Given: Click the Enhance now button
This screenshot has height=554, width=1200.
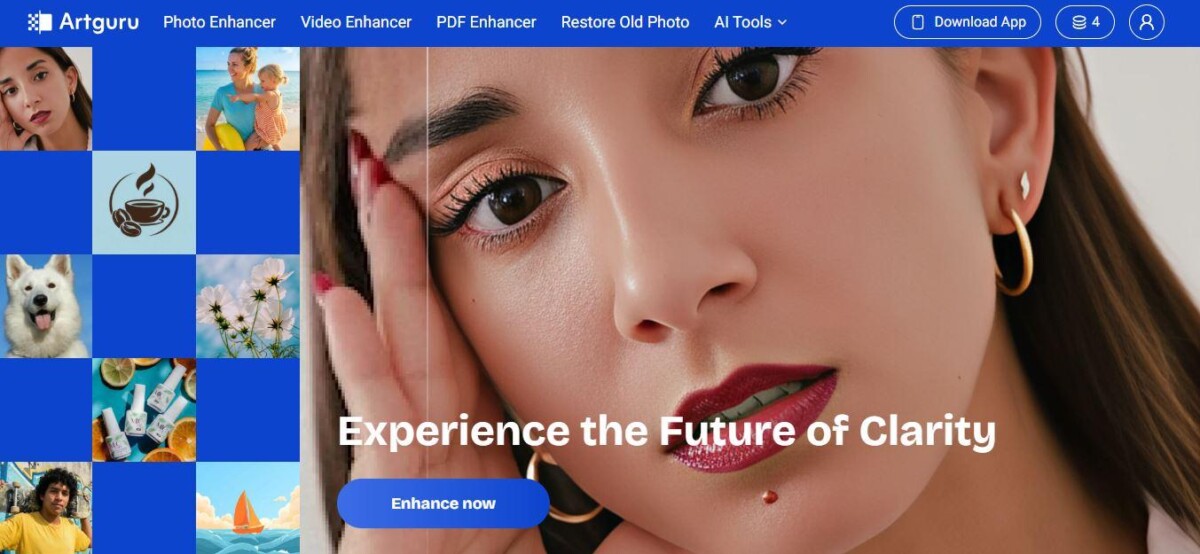Looking at the screenshot, I should (x=443, y=503).
